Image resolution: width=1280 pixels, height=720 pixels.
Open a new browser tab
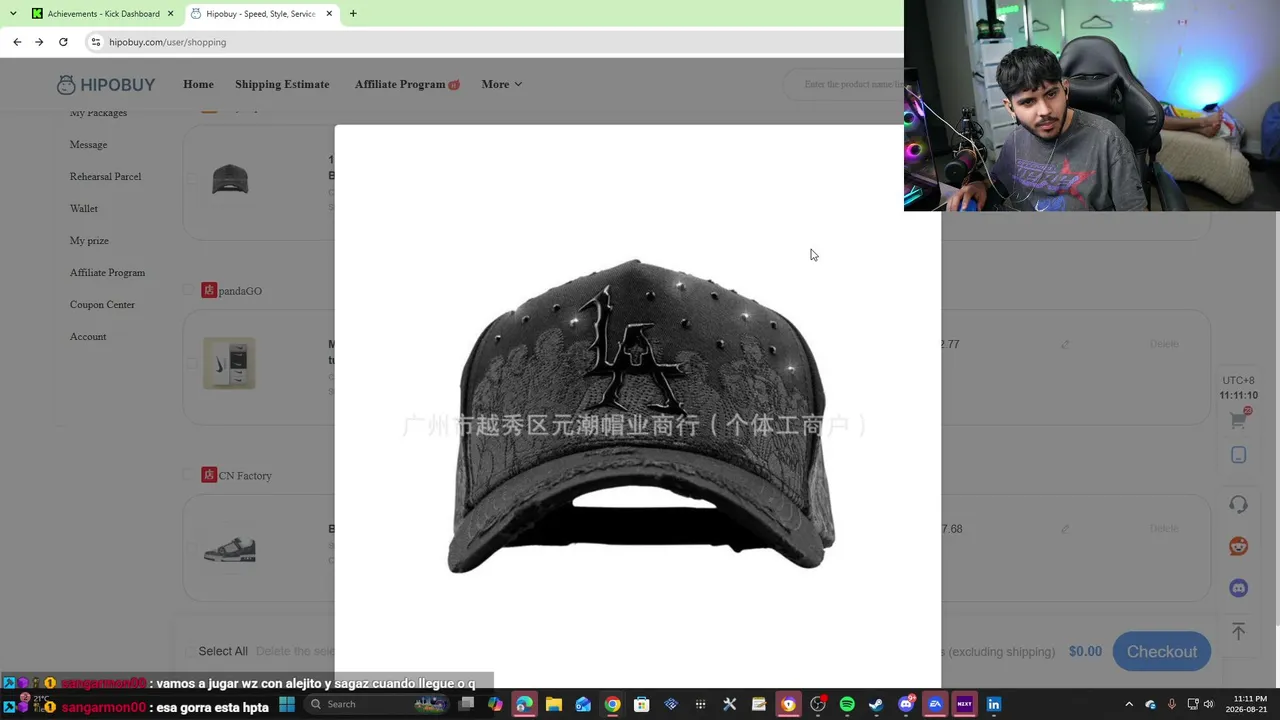point(353,14)
